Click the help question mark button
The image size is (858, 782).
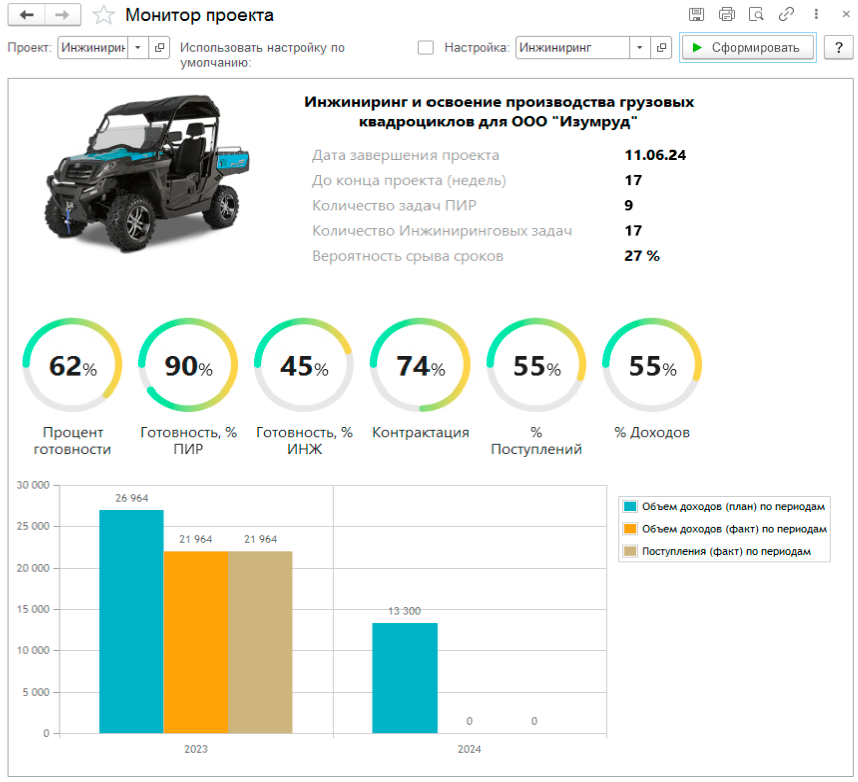(x=838, y=48)
